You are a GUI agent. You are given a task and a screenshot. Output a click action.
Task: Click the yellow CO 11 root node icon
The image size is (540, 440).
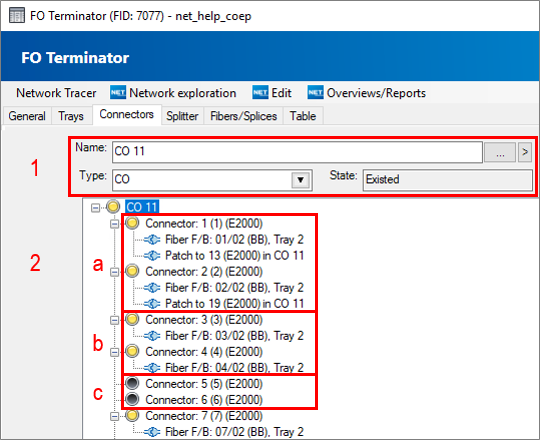coord(113,207)
